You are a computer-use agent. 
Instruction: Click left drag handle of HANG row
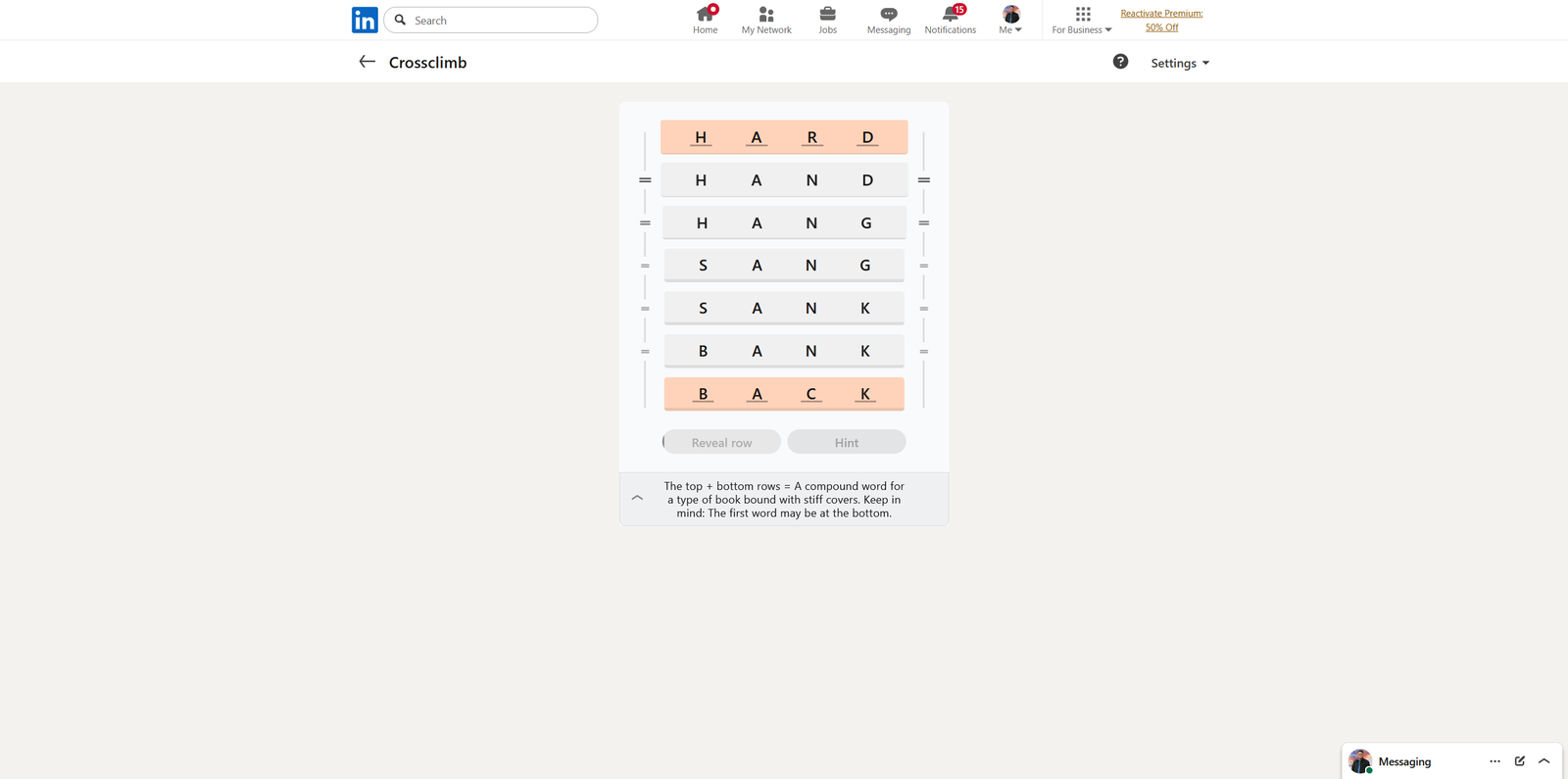pos(645,223)
